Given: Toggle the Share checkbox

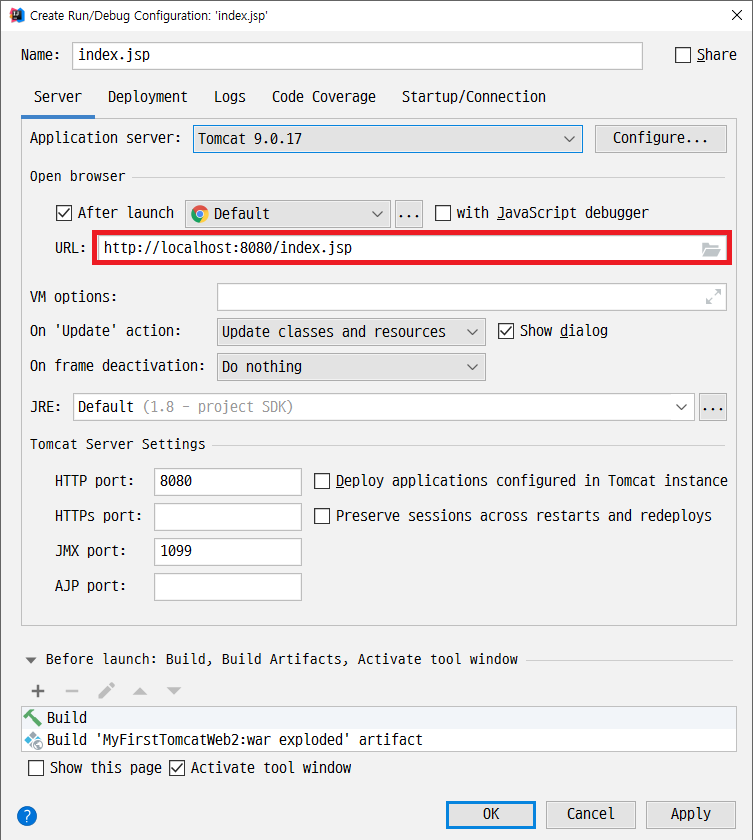Looking at the screenshot, I should pos(683,55).
